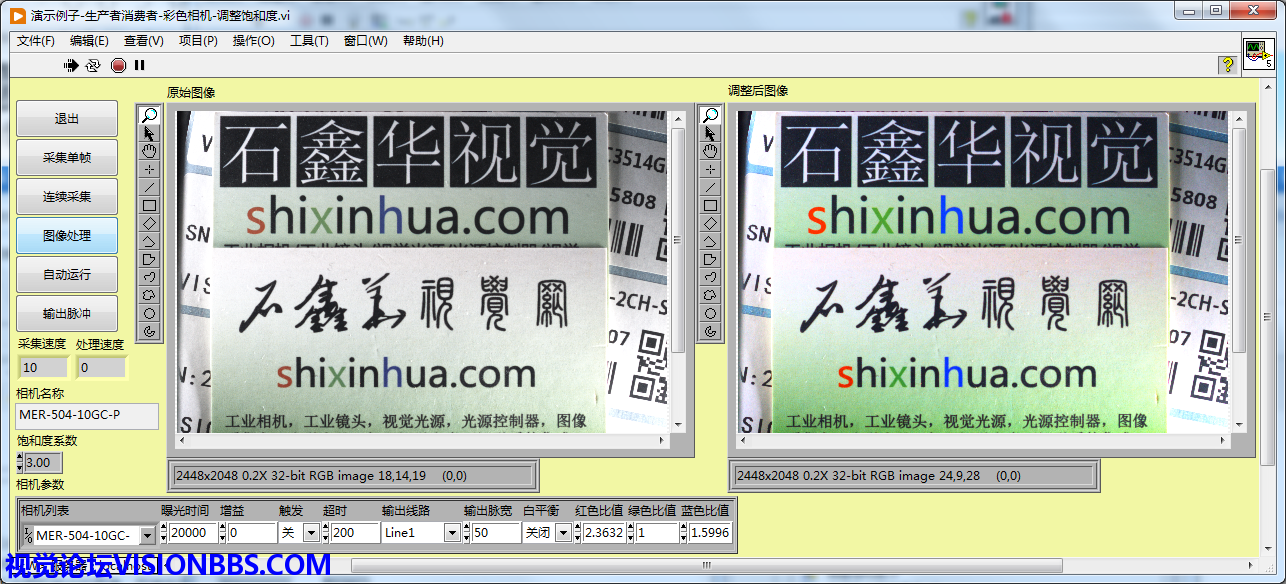
Task: Click Run Continuously toolbar button
Action: coord(93,65)
